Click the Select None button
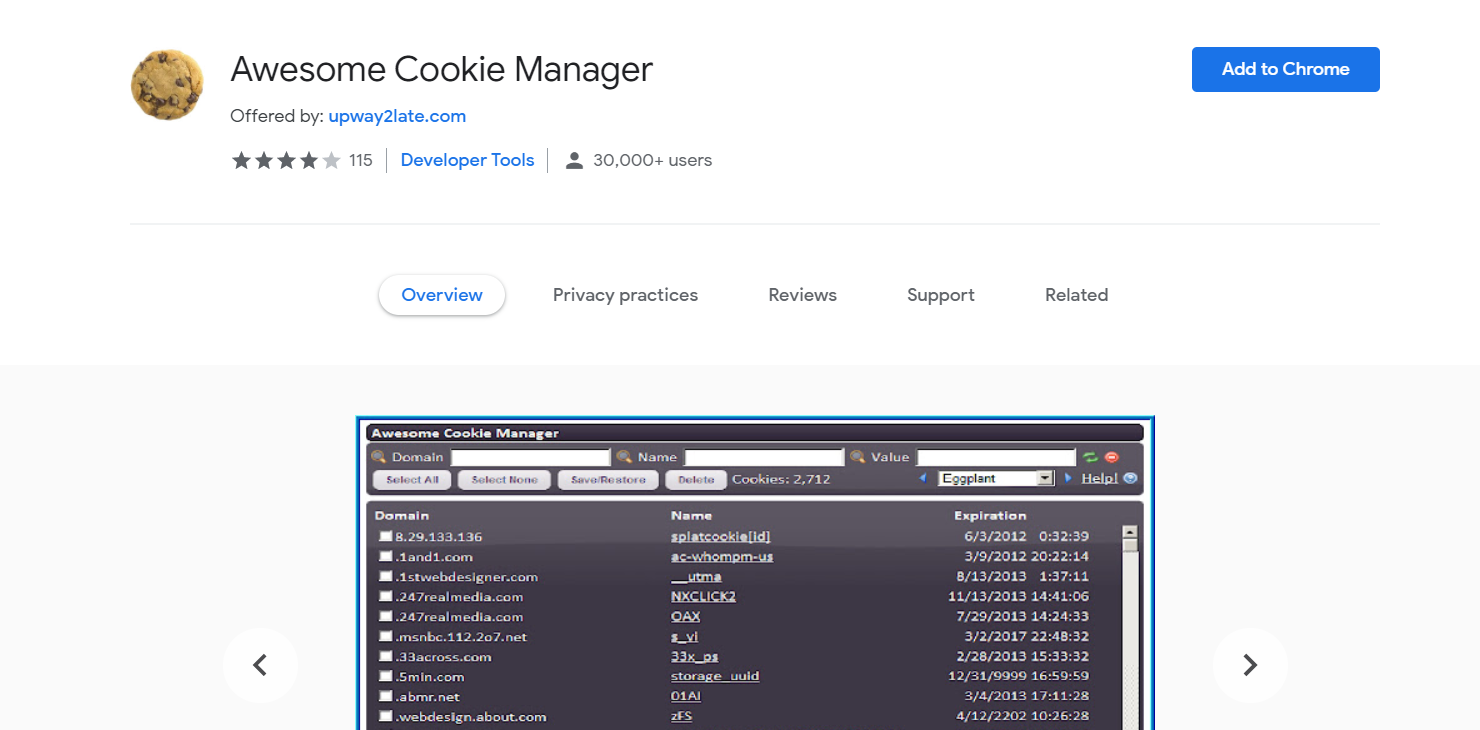This screenshot has width=1480, height=730. (504, 480)
